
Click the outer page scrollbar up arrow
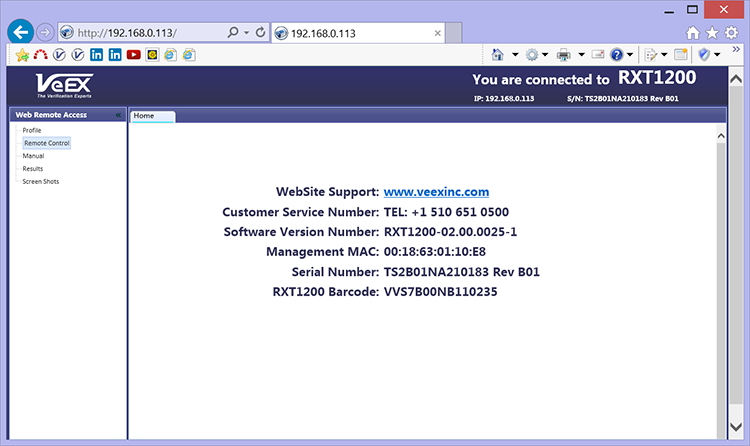click(x=736, y=78)
